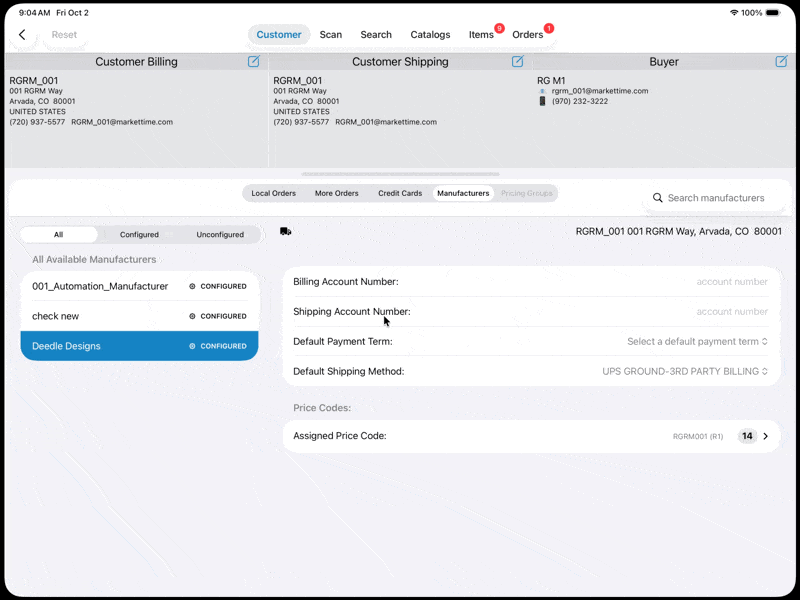Select Deedle Designs manufacturer

(x=139, y=346)
